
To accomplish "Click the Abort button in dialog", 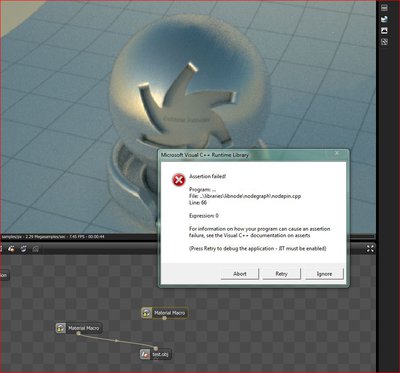I will coord(240,274).
